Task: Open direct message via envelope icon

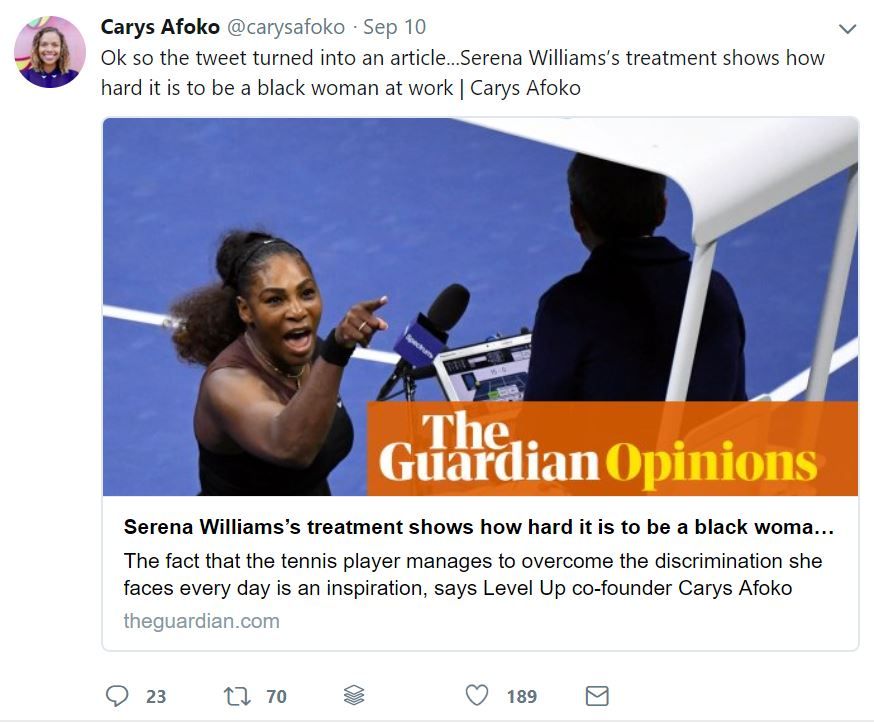Action: [597, 696]
